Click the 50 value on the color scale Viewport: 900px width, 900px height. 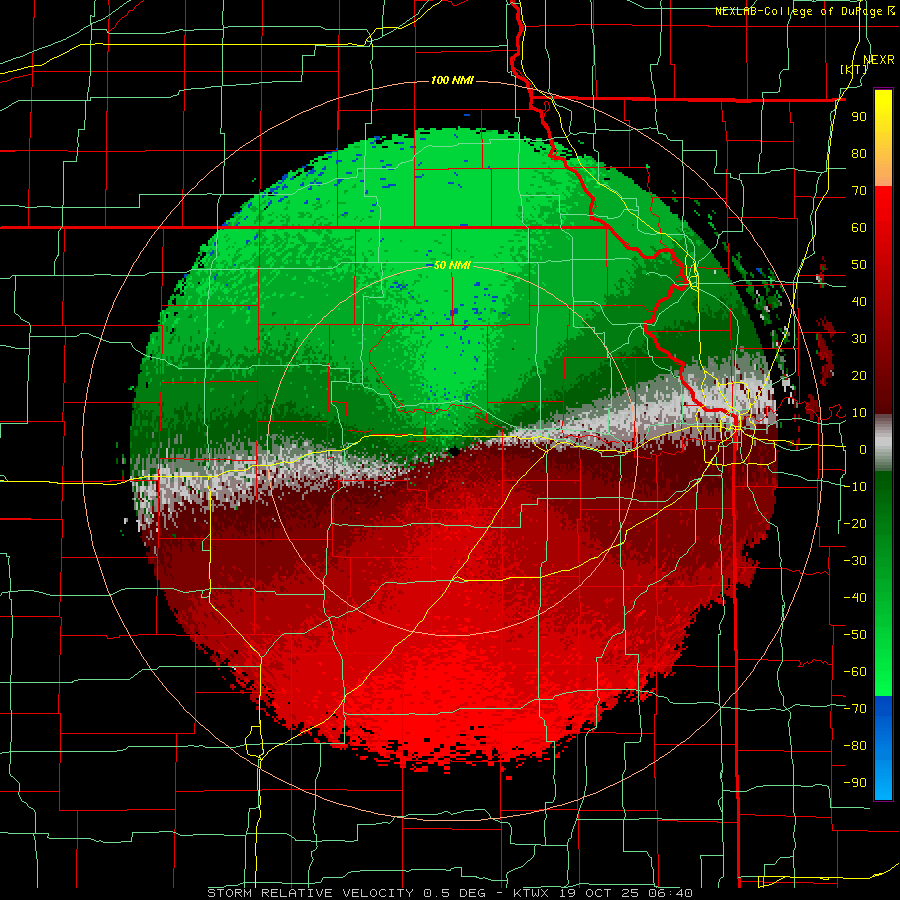[x=859, y=265]
